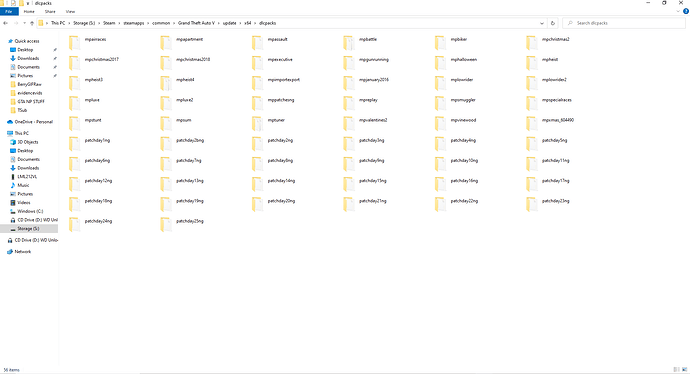This screenshot has height=374, width=690.
Task: Select the mpchristmas2018 folder icon
Action: [166, 63]
